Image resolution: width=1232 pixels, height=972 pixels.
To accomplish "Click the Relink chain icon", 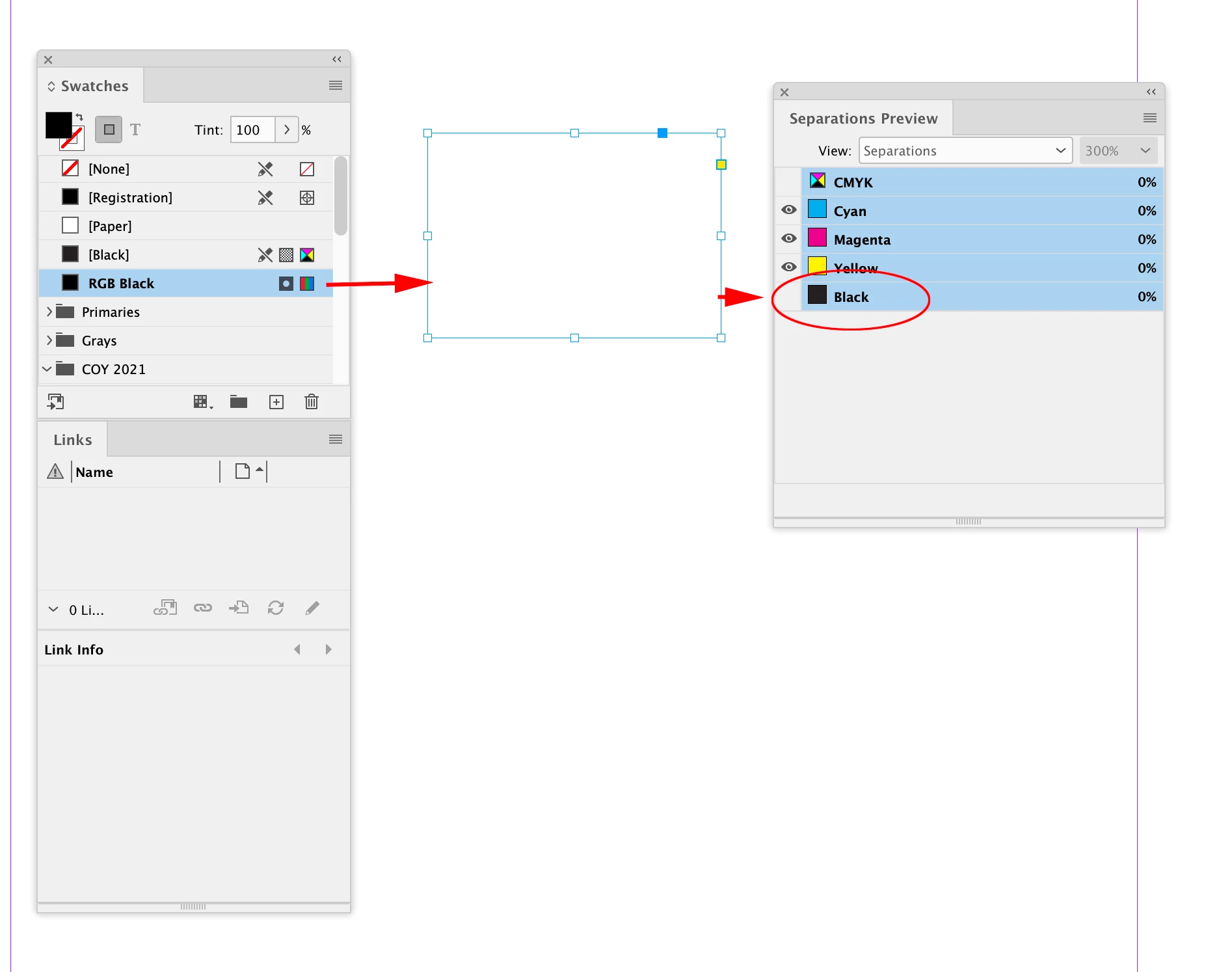I will coord(203,608).
